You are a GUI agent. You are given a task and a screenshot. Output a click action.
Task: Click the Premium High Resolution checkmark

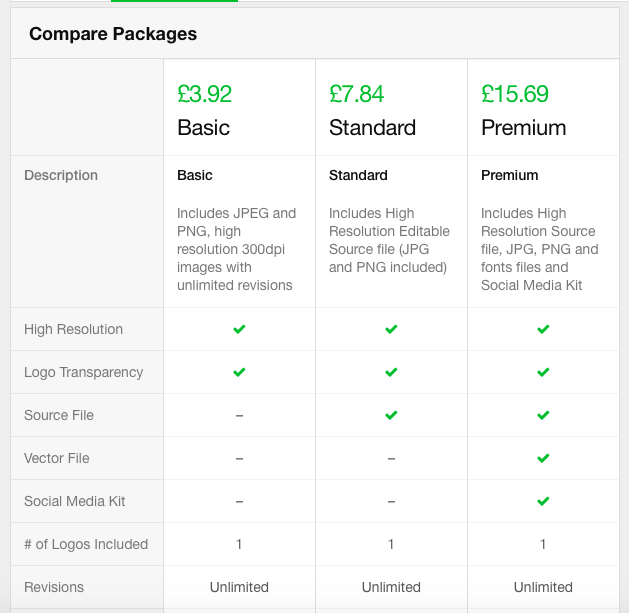[543, 329]
